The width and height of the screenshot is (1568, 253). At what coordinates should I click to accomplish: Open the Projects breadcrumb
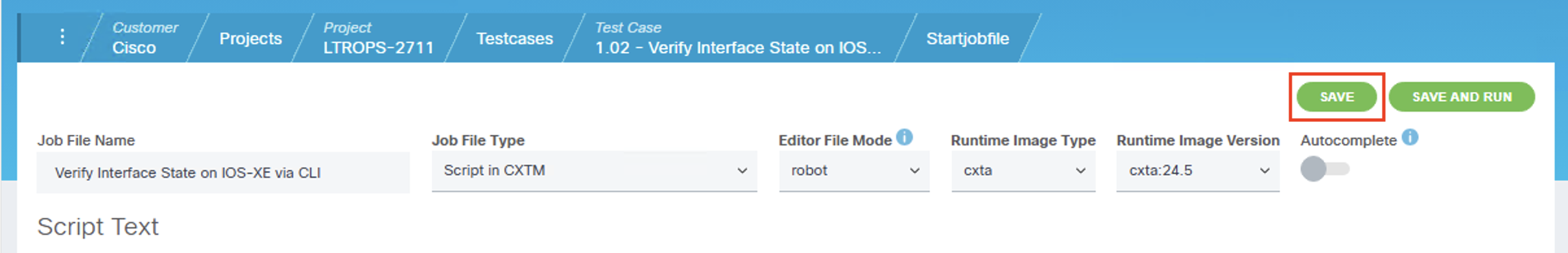pos(250,38)
